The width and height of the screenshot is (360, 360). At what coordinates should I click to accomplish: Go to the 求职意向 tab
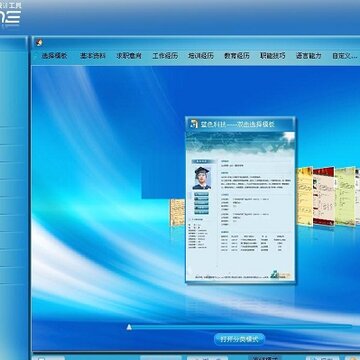pyautogui.click(x=129, y=56)
